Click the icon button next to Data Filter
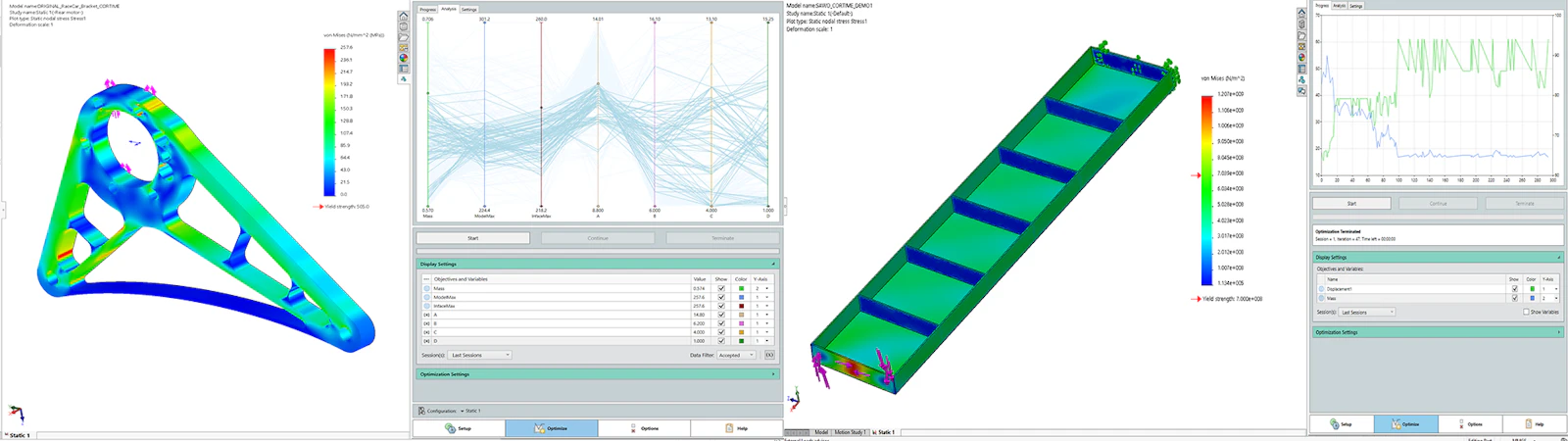Screen dimensions: 1568x441 tap(769, 355)
